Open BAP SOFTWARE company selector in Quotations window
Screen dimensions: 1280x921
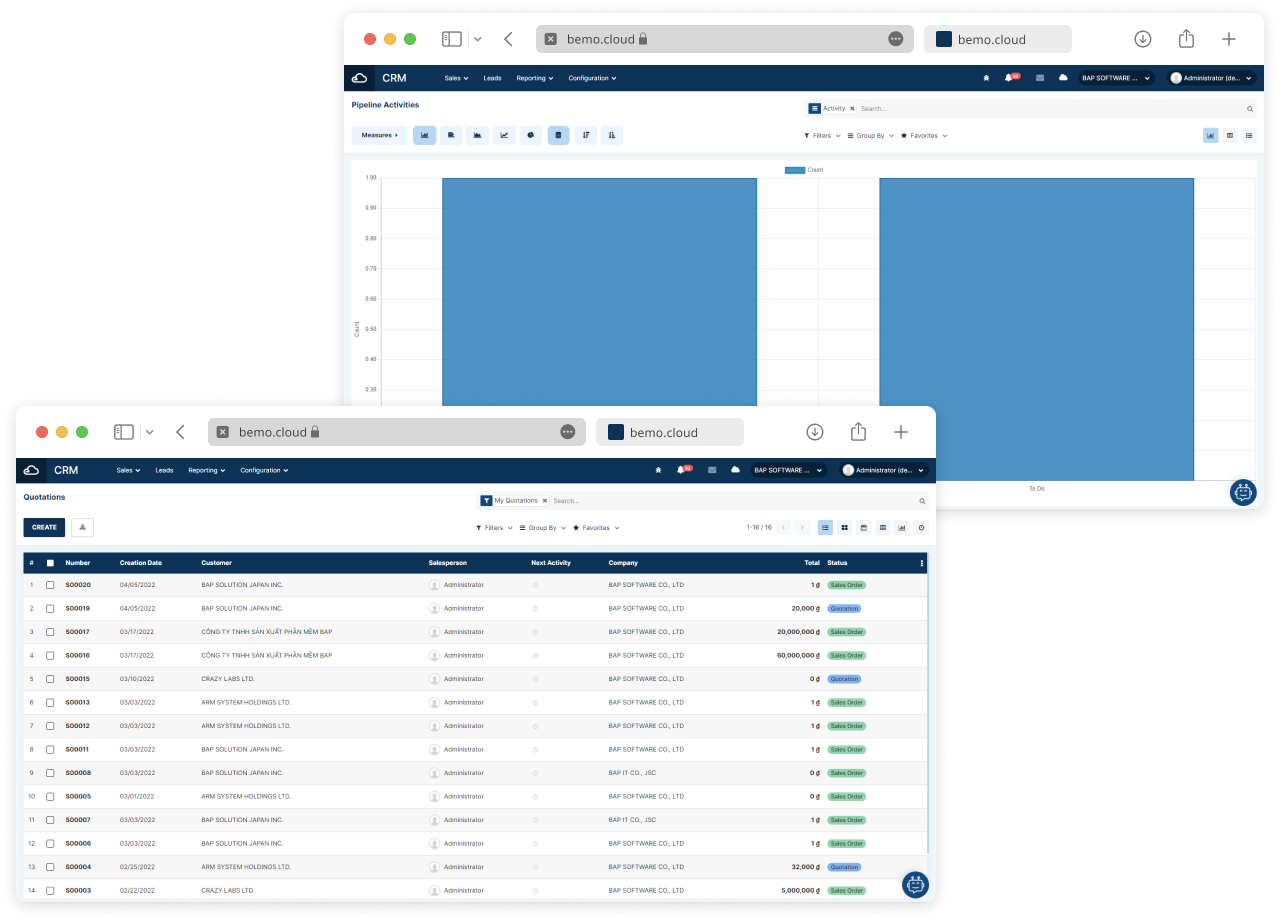788,470
